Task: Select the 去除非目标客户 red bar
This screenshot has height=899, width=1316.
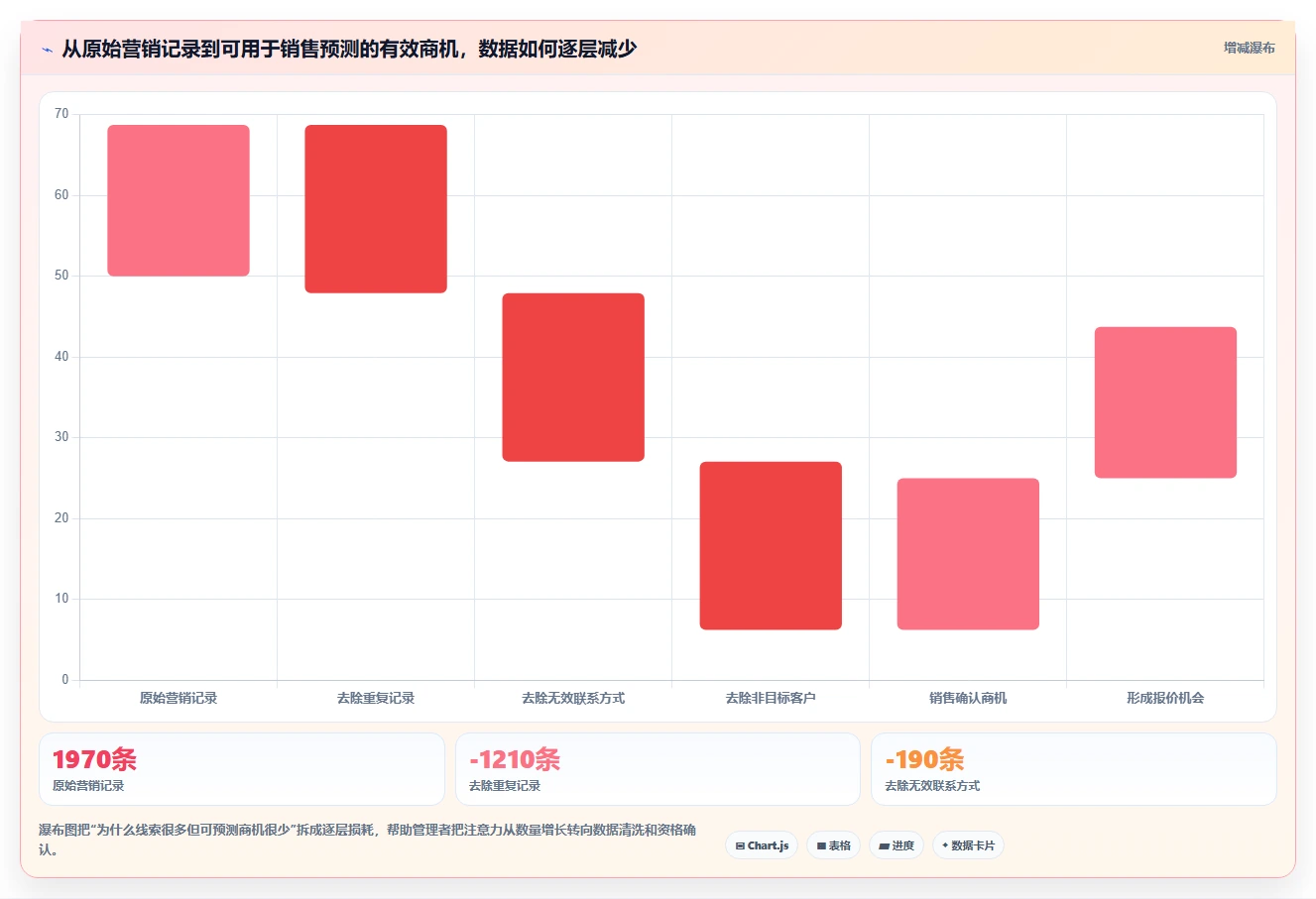Action: pos(771,546)
